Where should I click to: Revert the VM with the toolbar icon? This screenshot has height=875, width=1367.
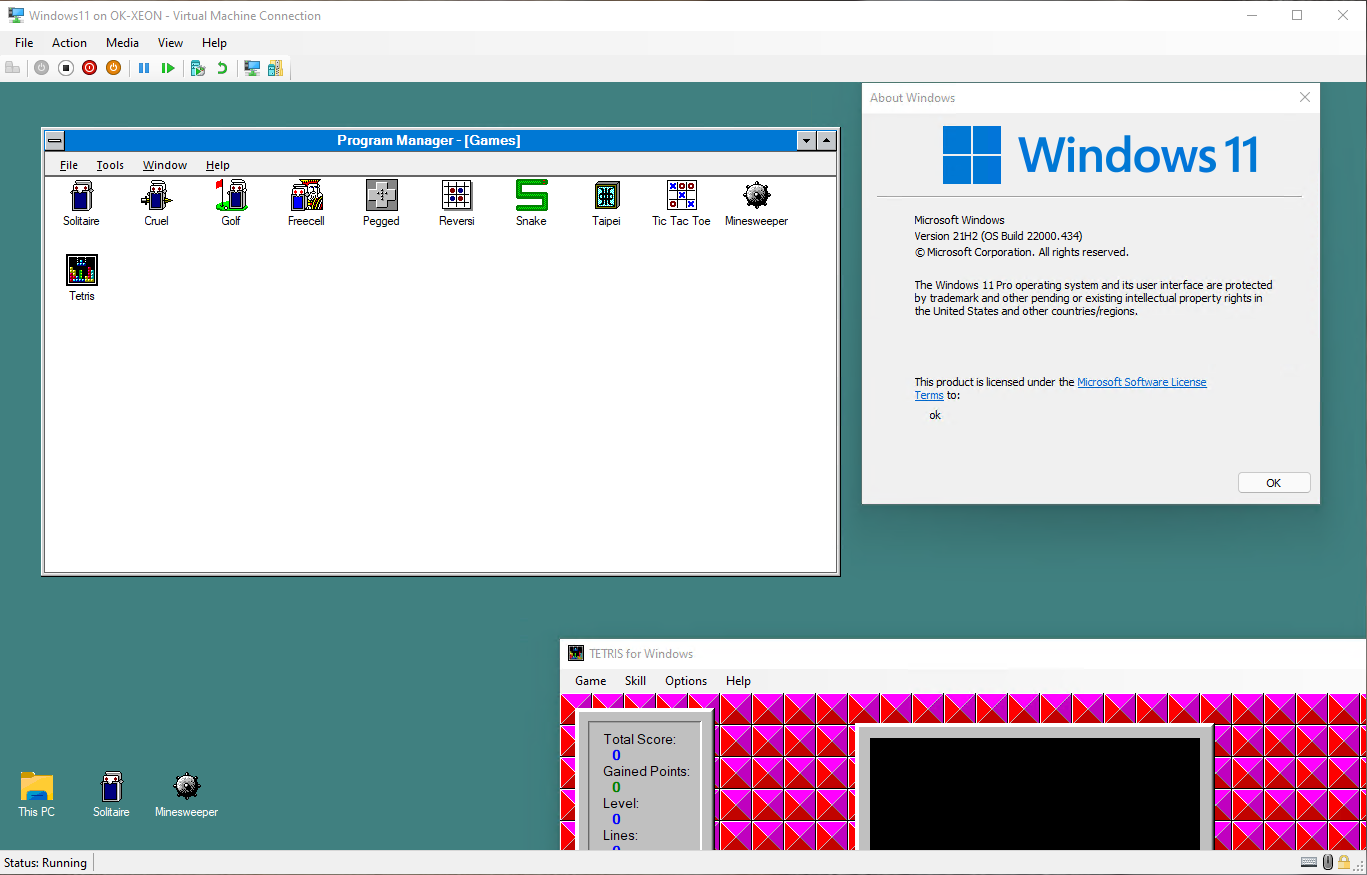point(221,67)
